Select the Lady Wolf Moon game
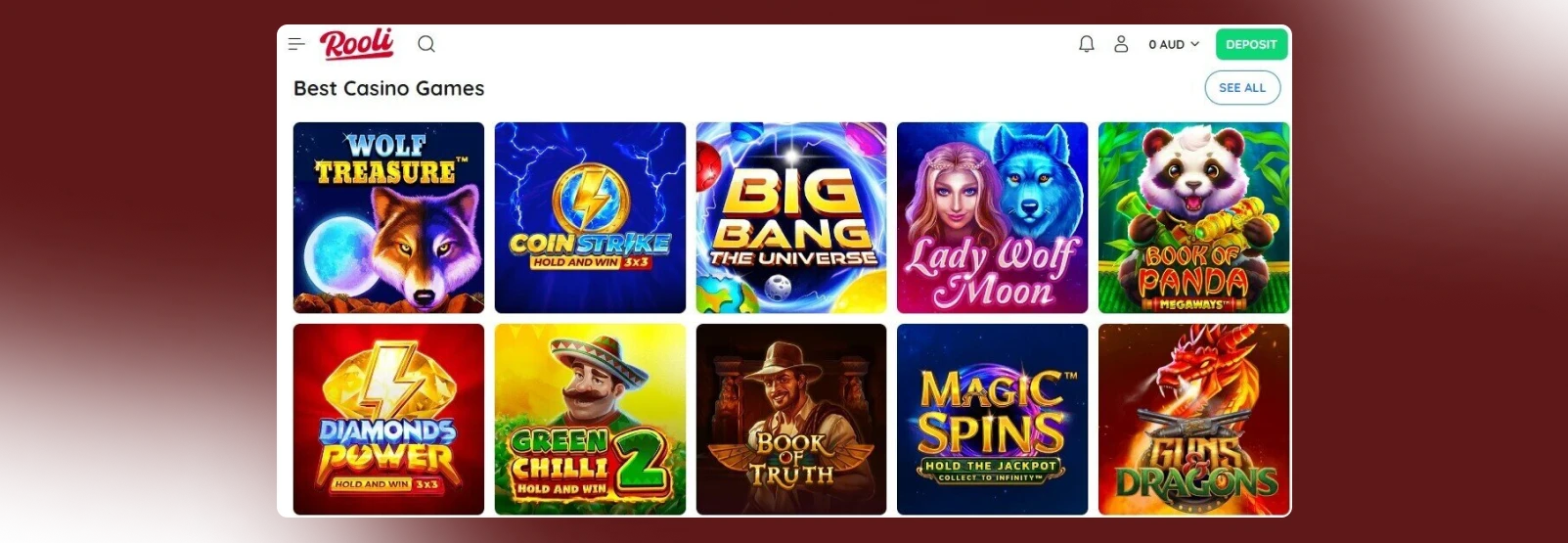Viewport: 1568px width, 543px height. [x=992, y=217]
